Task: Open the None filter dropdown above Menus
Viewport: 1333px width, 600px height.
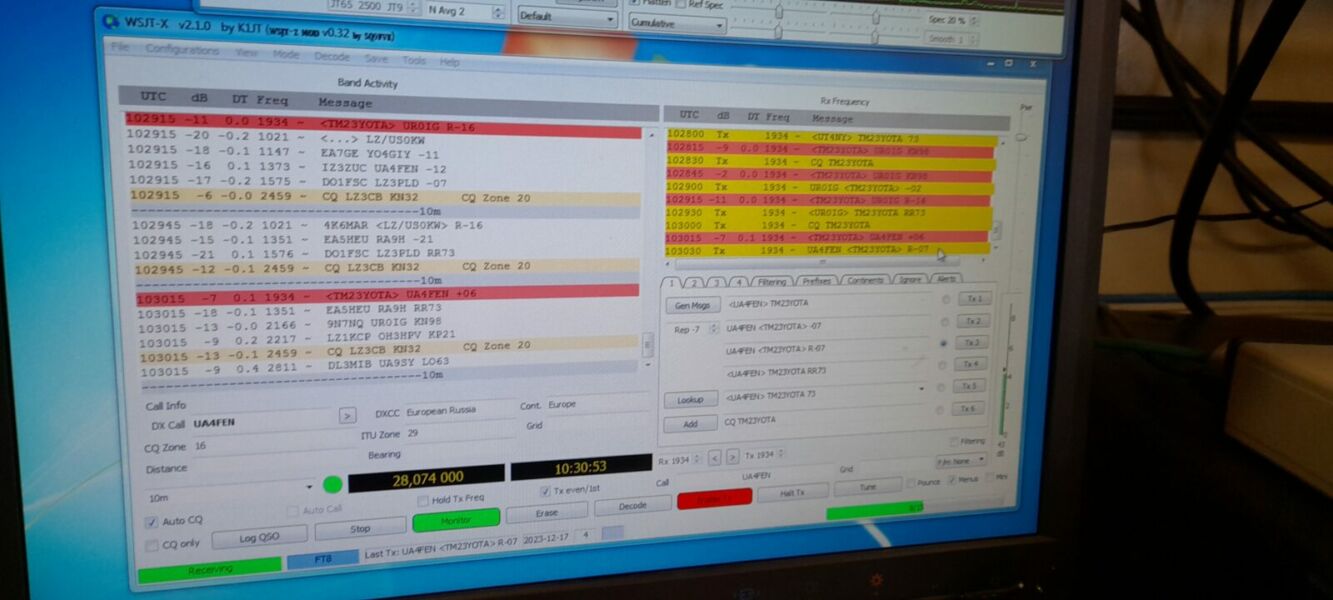Action: (x=960, y=460)
